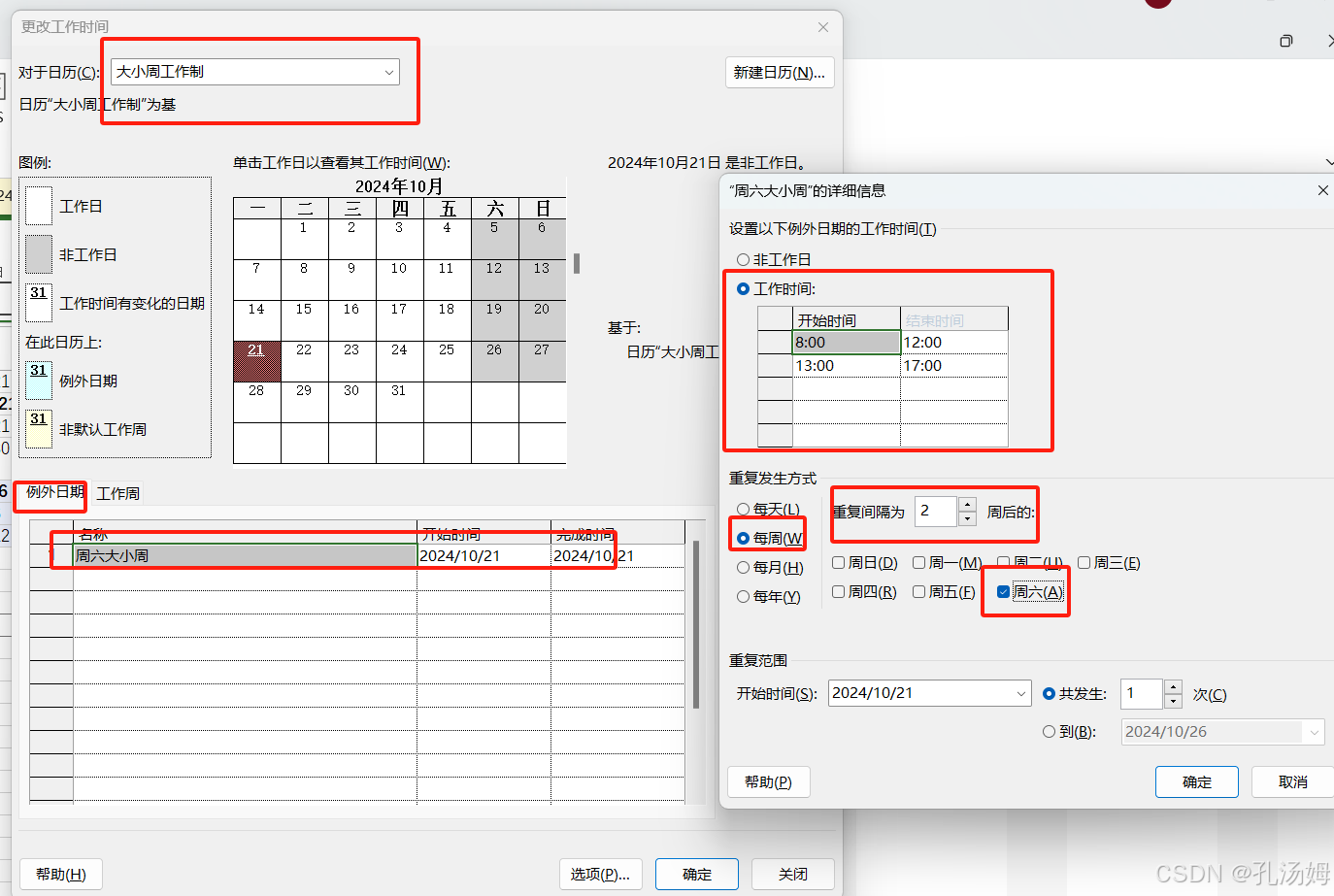1334x896 pixels.
Task: Close the 周六大小周 details dialog
Action: [1322, 190]
